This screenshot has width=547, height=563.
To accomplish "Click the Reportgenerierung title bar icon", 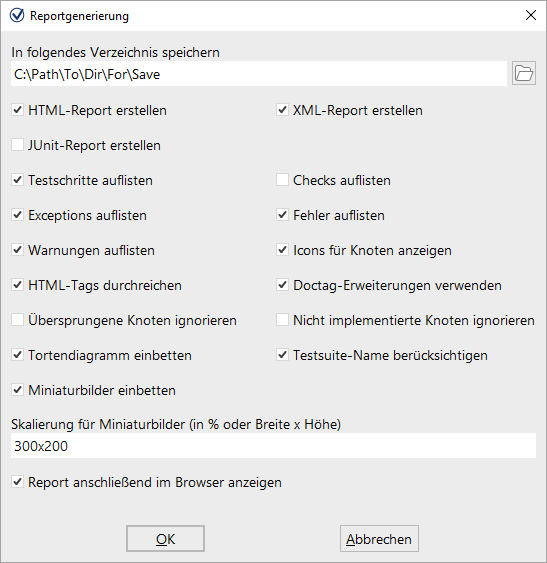I will pyautogui.click(x=17, y=15).
